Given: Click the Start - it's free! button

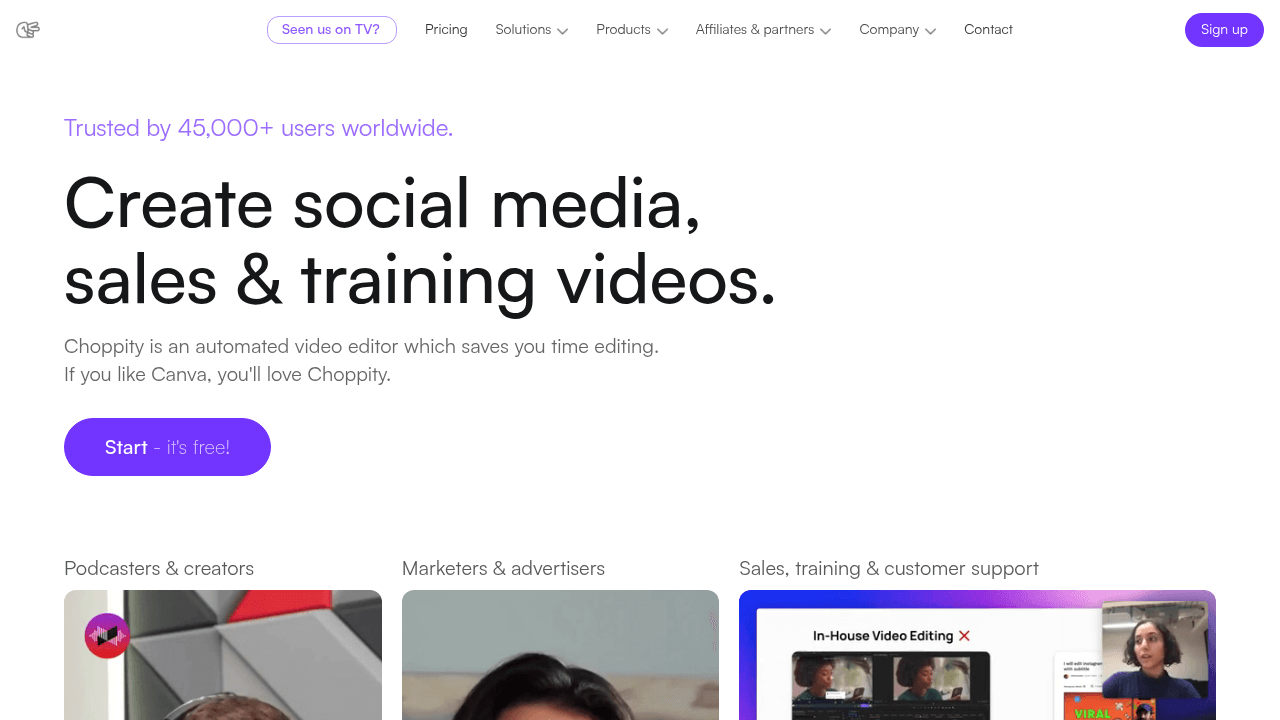Looking at the screenshot, I should [x=167, y=447].
